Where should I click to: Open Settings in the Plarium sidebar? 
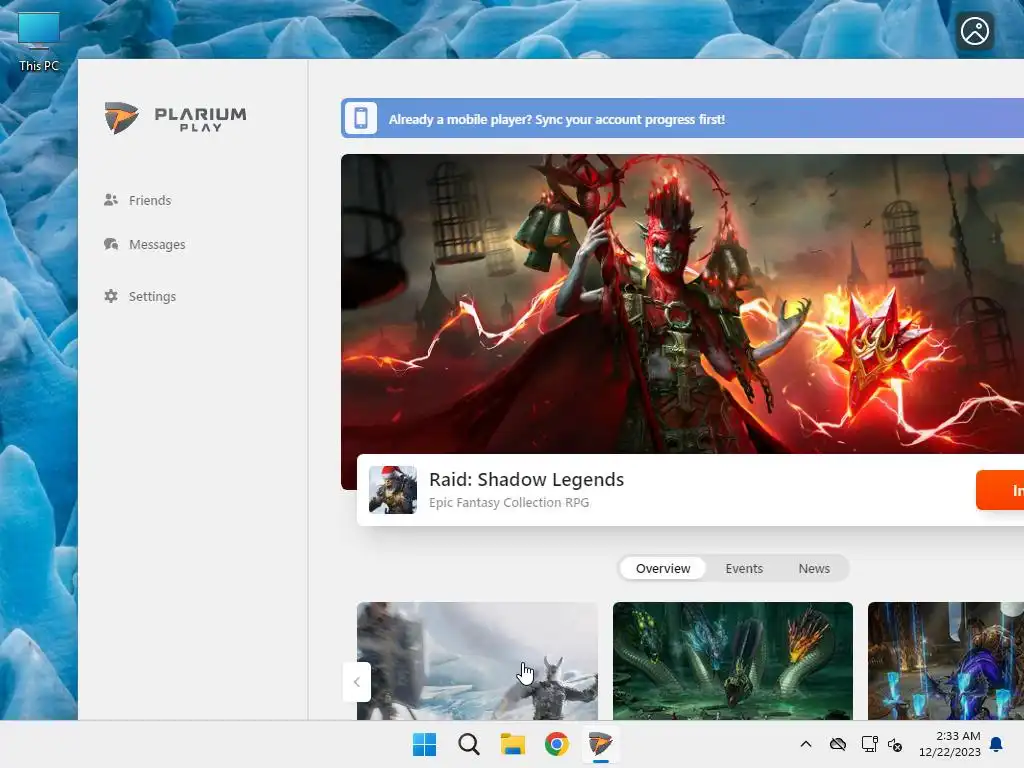tap(140, 296)
